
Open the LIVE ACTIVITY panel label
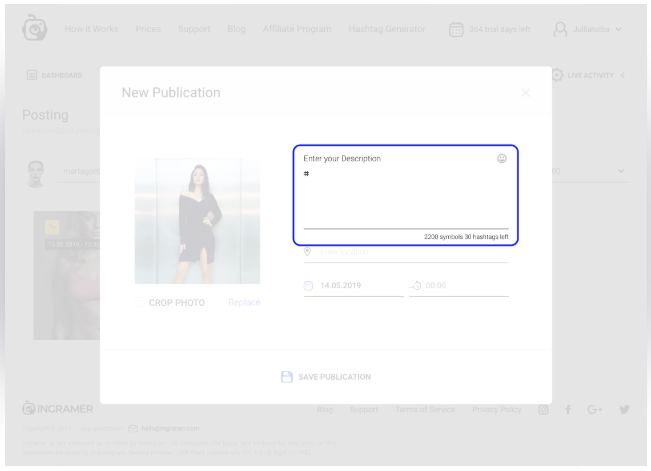(x=590, y=76)
